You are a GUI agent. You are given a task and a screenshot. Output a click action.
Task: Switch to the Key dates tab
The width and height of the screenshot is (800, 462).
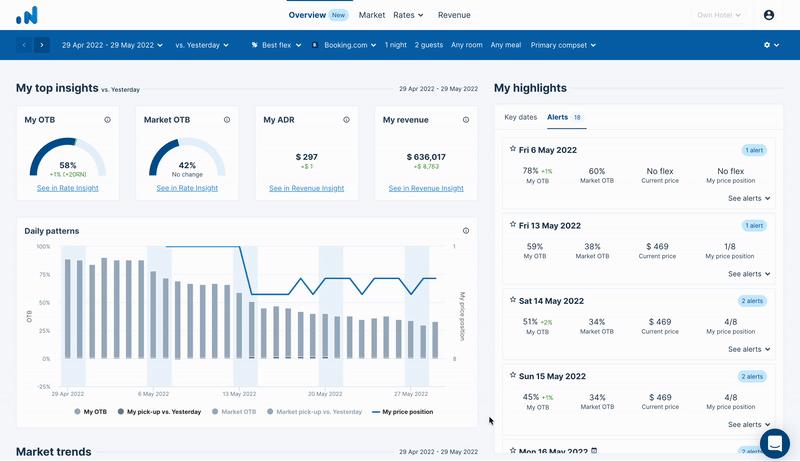[520, 117]
